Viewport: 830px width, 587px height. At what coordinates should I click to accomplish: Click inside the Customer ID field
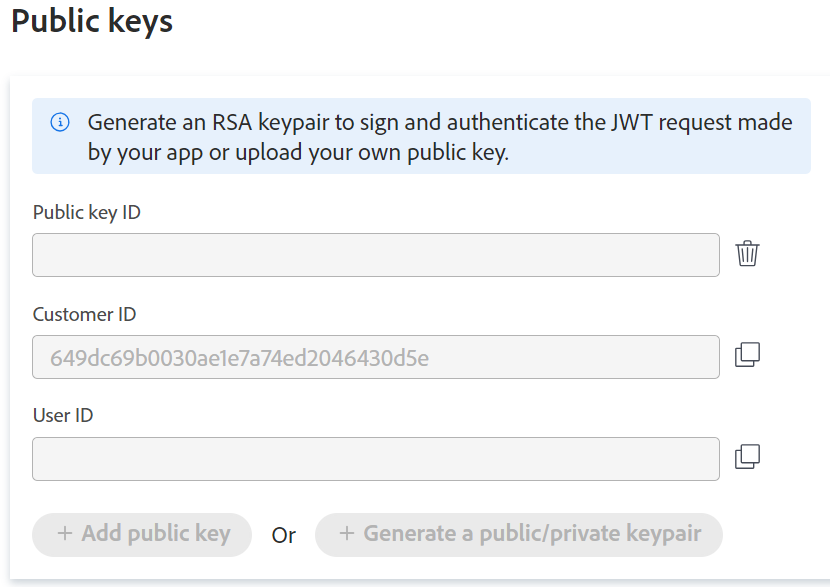375,356
